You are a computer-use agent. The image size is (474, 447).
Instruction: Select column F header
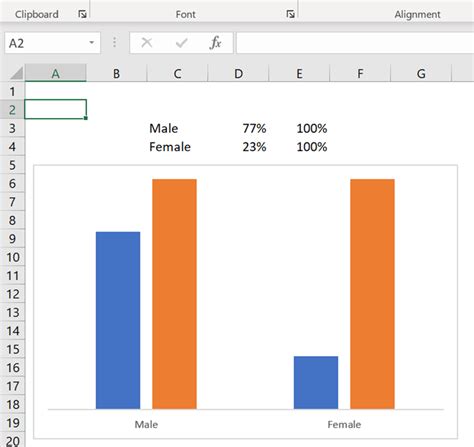(x=360, y=73)
